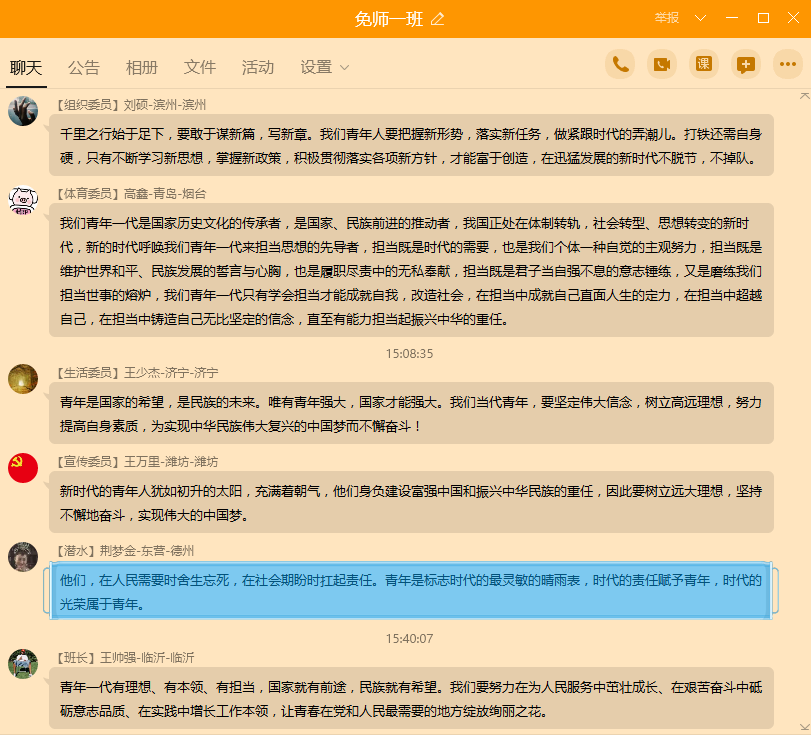Screen dimensions: 811x735
Task: Click 刘硕's avatar picture
Action: (x=23, y=111)
